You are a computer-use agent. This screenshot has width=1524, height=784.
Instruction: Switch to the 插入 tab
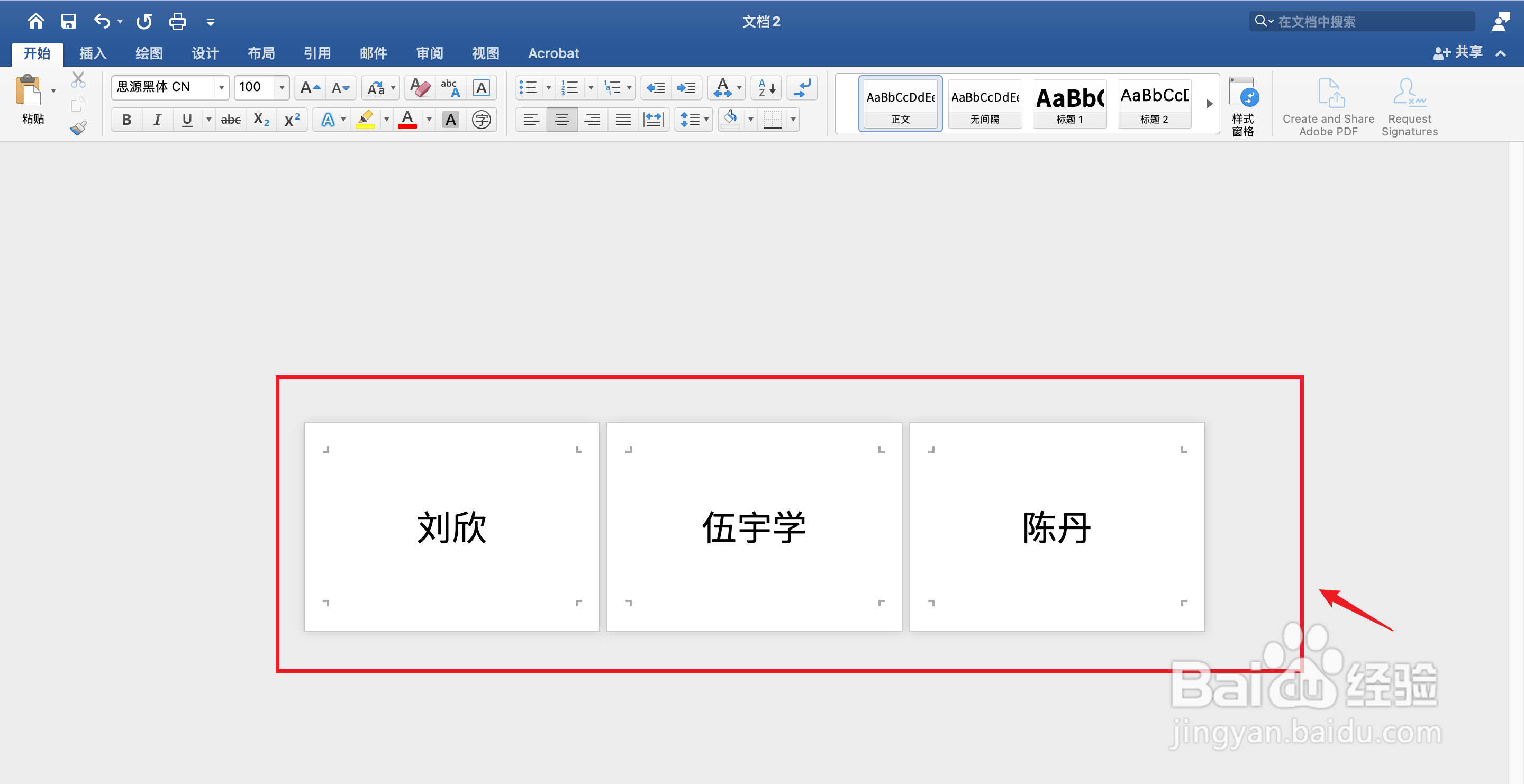click(x=93, y=53)
